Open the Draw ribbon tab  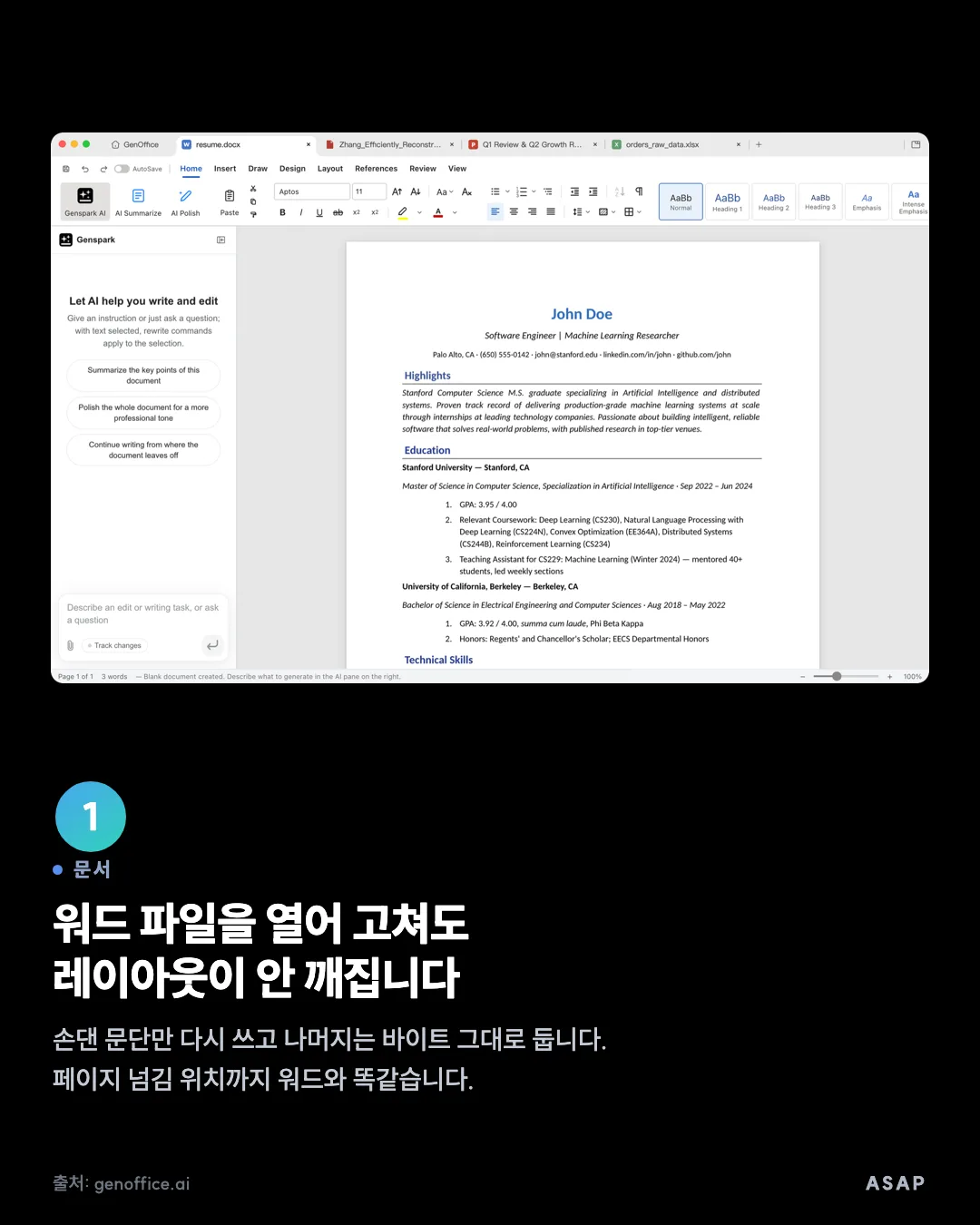click(258, 169)
